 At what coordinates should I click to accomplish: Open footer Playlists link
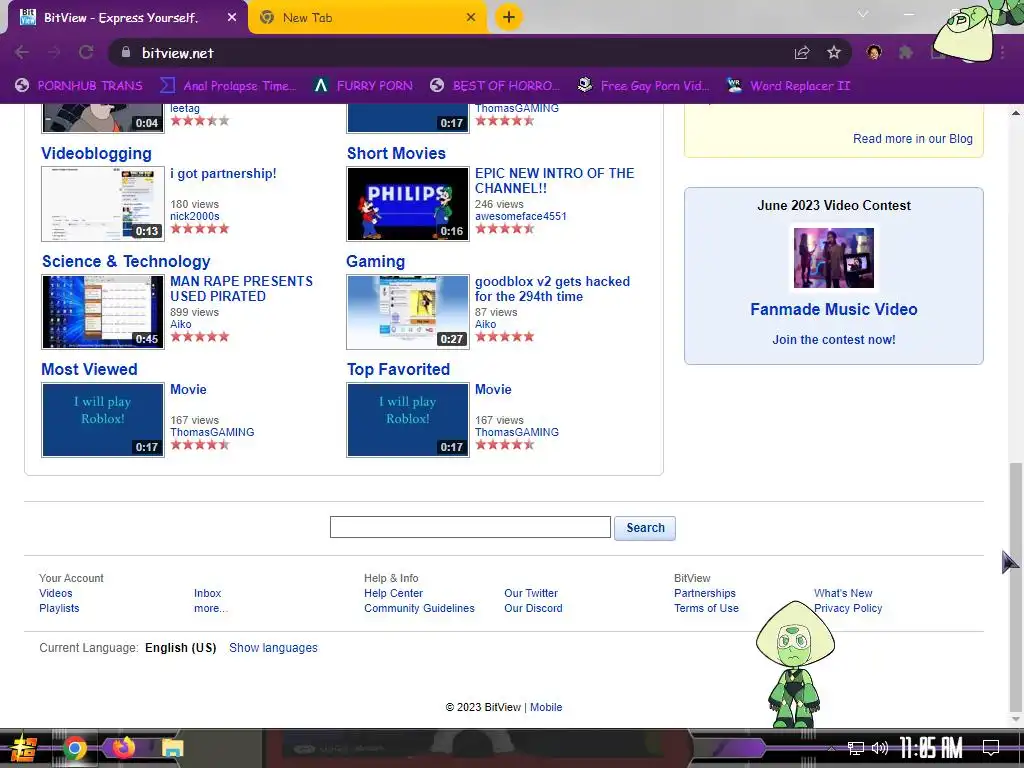tap(59, 608)
